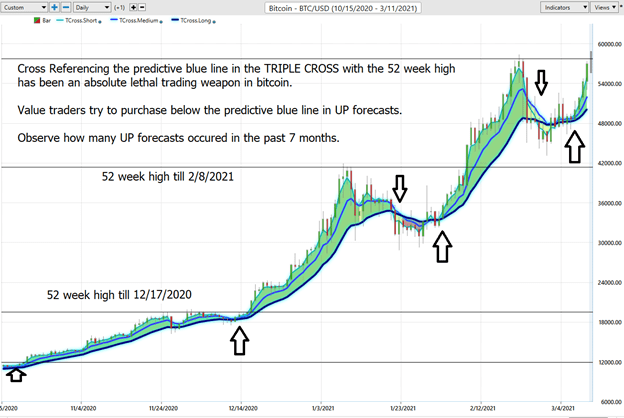The image size is (624, 418).
Task: Select the TCross.Short legend entry
Action: [x=78, y=21]
